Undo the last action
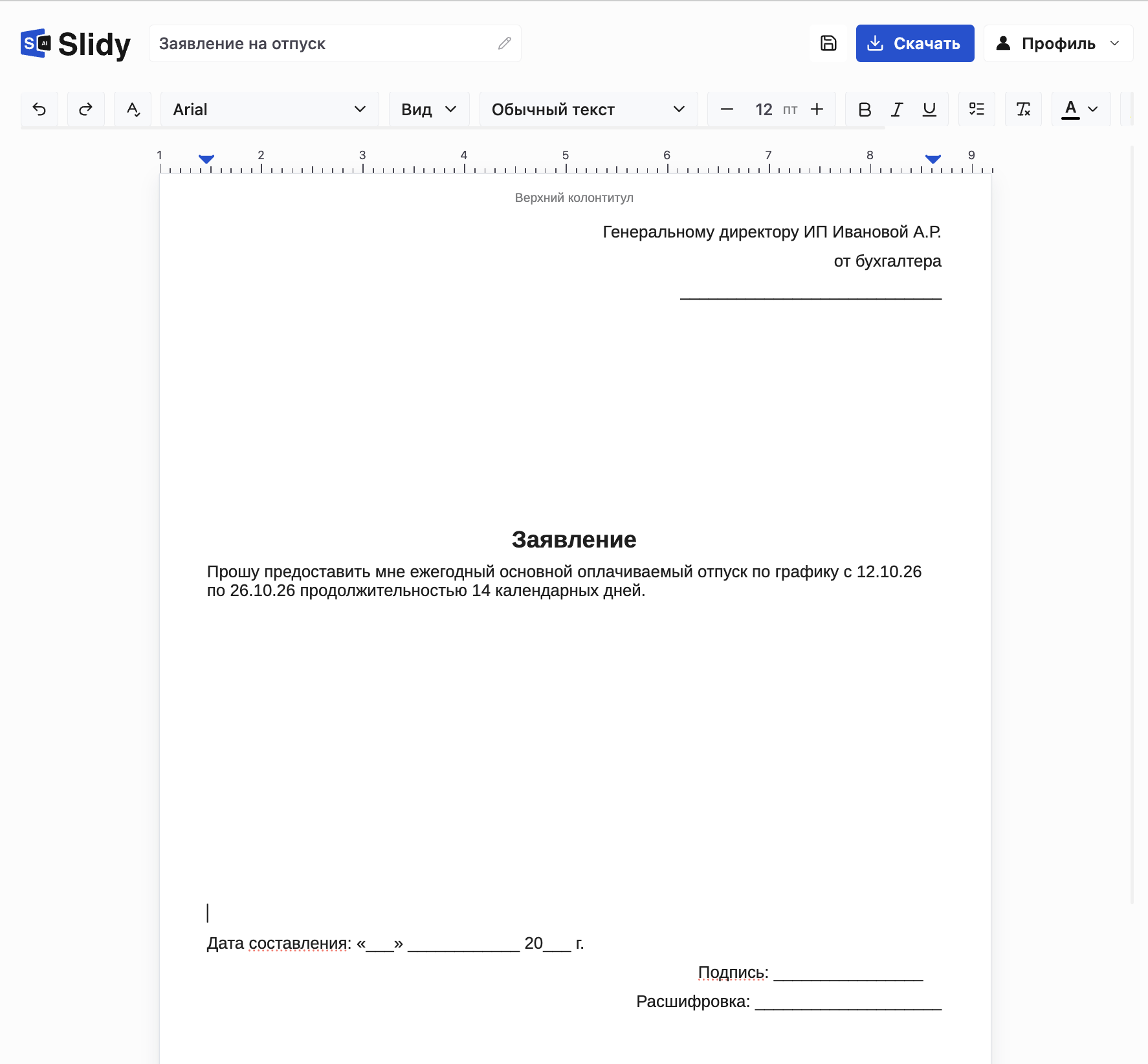 [x=39, y=109]
